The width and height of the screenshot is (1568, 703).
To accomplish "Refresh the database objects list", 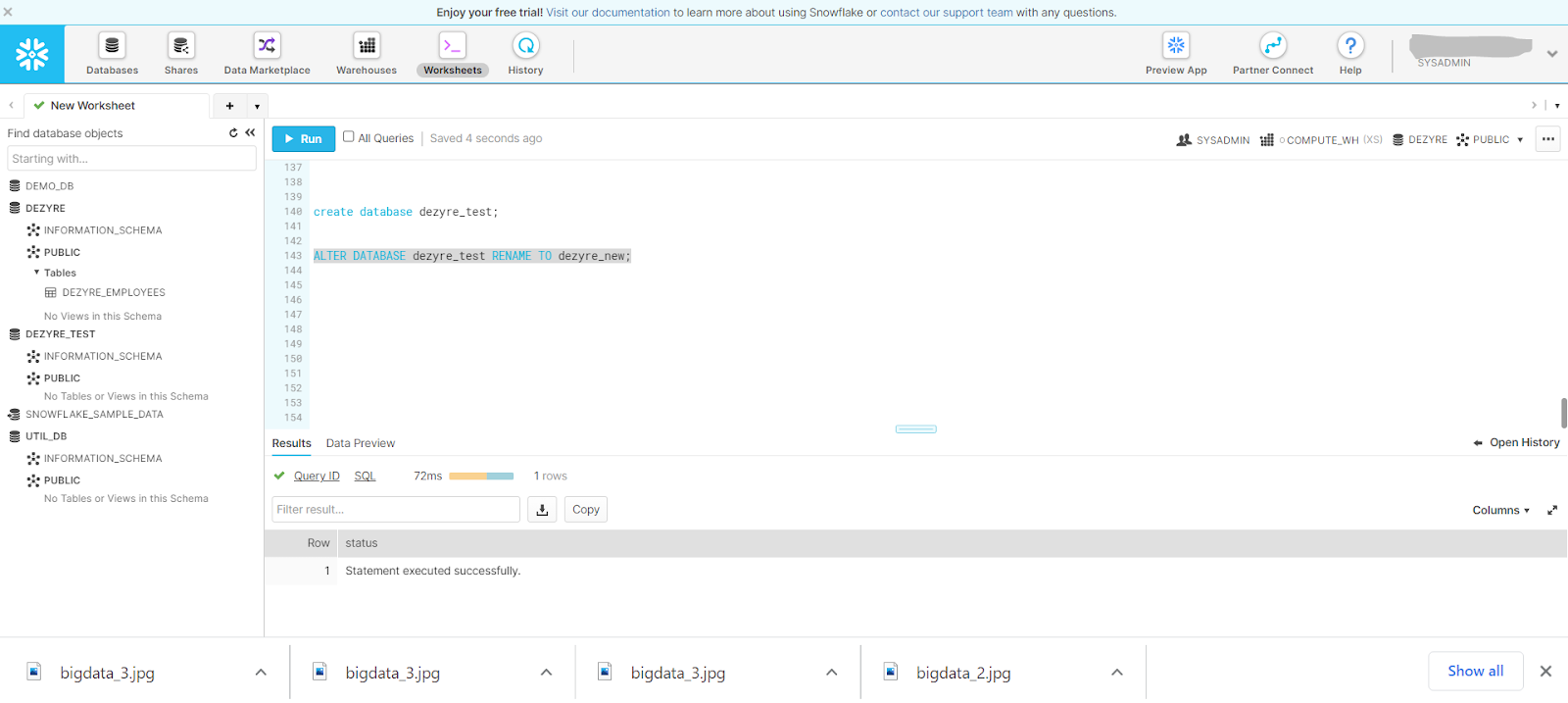I will coord(233,133).
